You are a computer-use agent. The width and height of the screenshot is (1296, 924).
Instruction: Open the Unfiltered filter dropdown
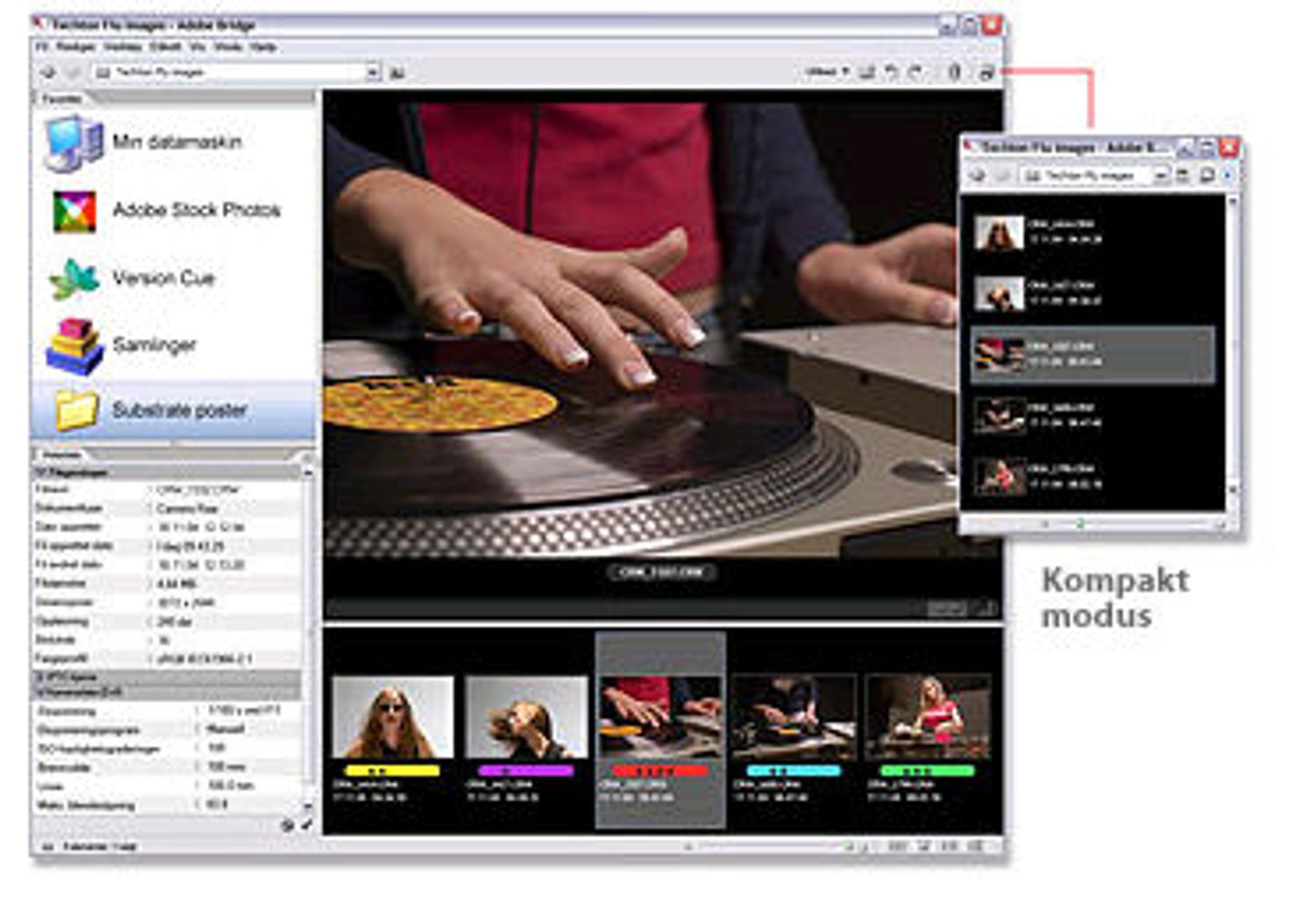pos(827,71)
